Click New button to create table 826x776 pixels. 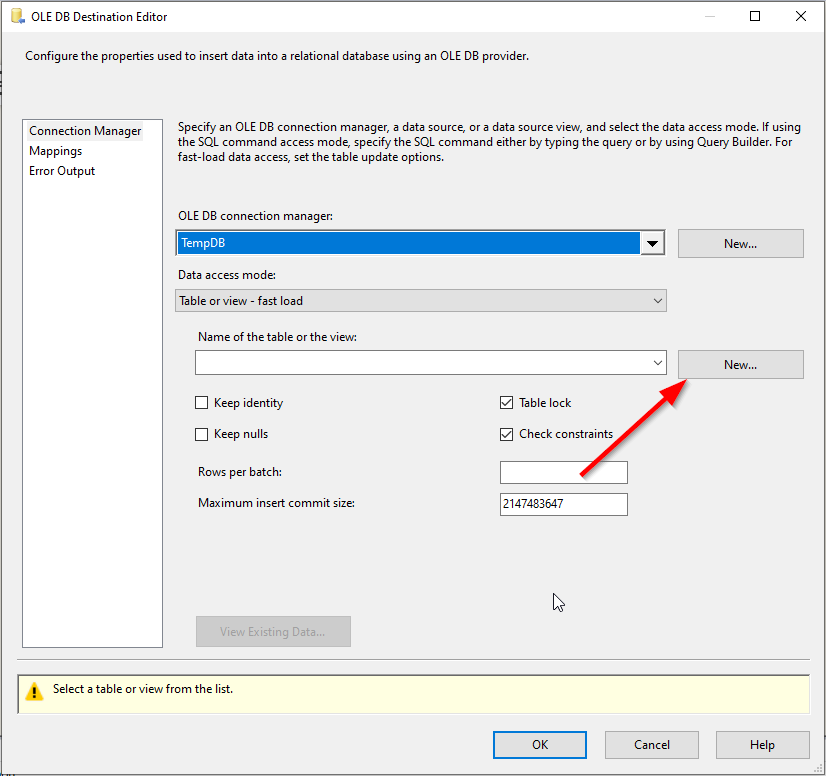click(x=740, y=365)
